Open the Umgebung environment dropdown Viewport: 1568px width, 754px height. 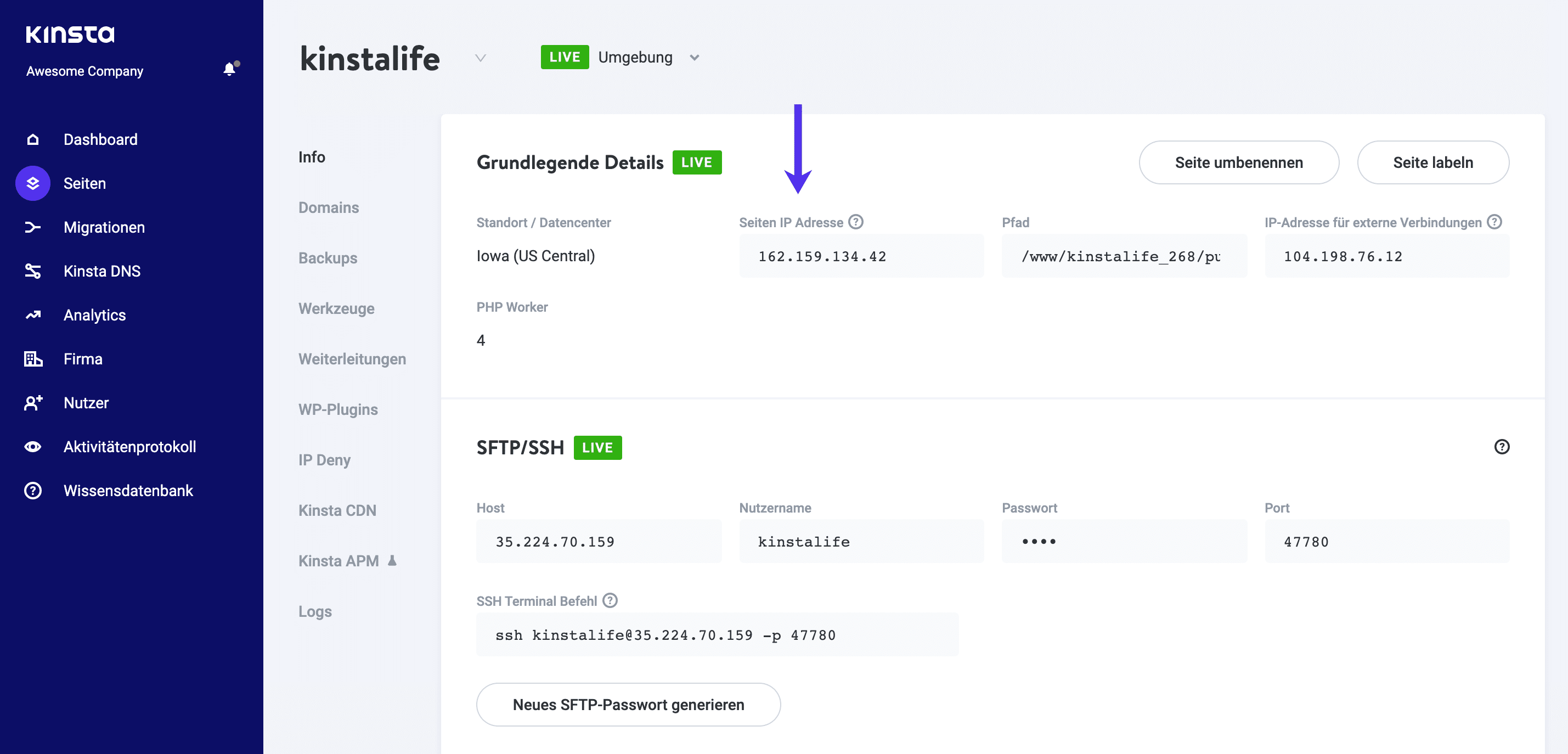point(695,57)
